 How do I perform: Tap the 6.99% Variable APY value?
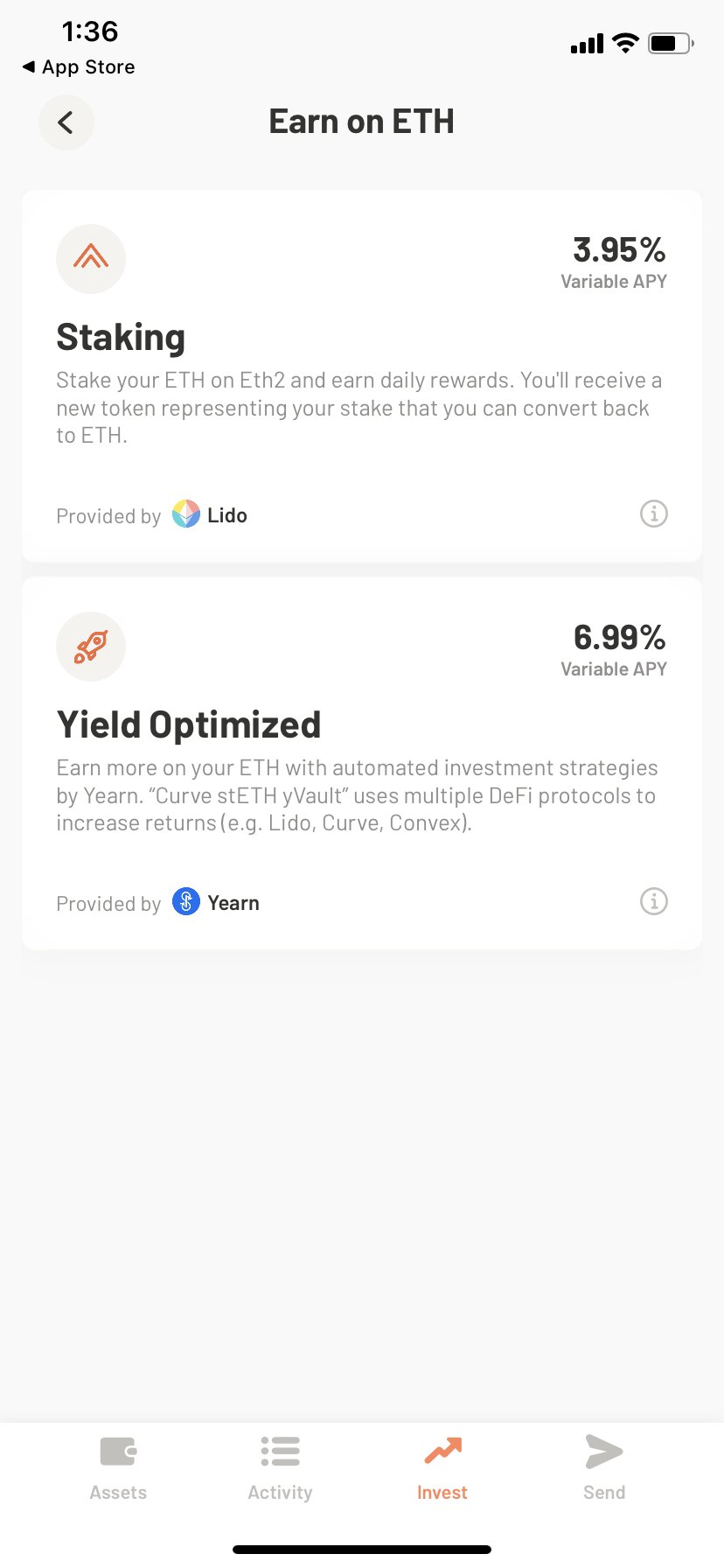click(619, 638)
